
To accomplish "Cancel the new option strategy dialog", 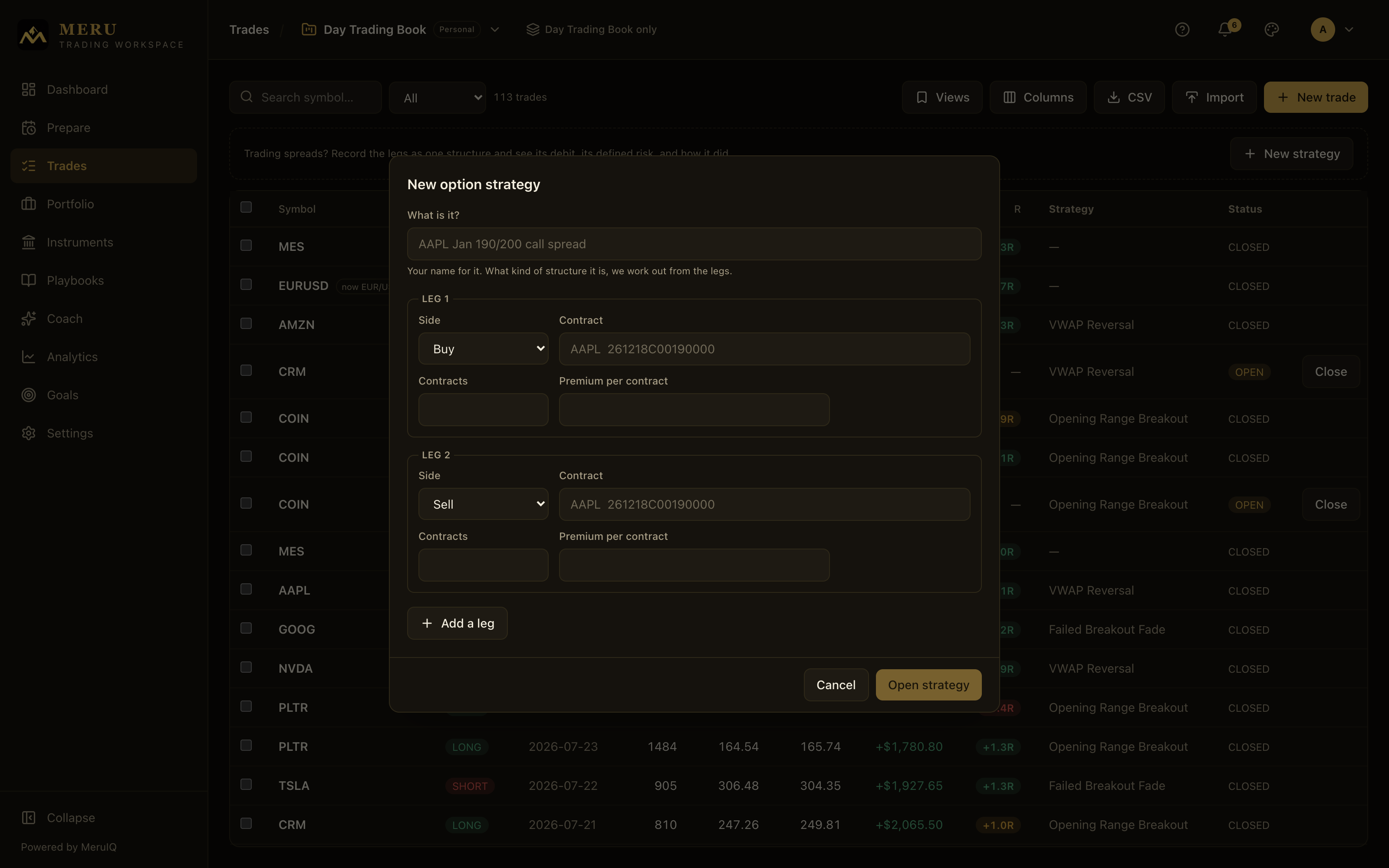I will [x=836, y=685].
